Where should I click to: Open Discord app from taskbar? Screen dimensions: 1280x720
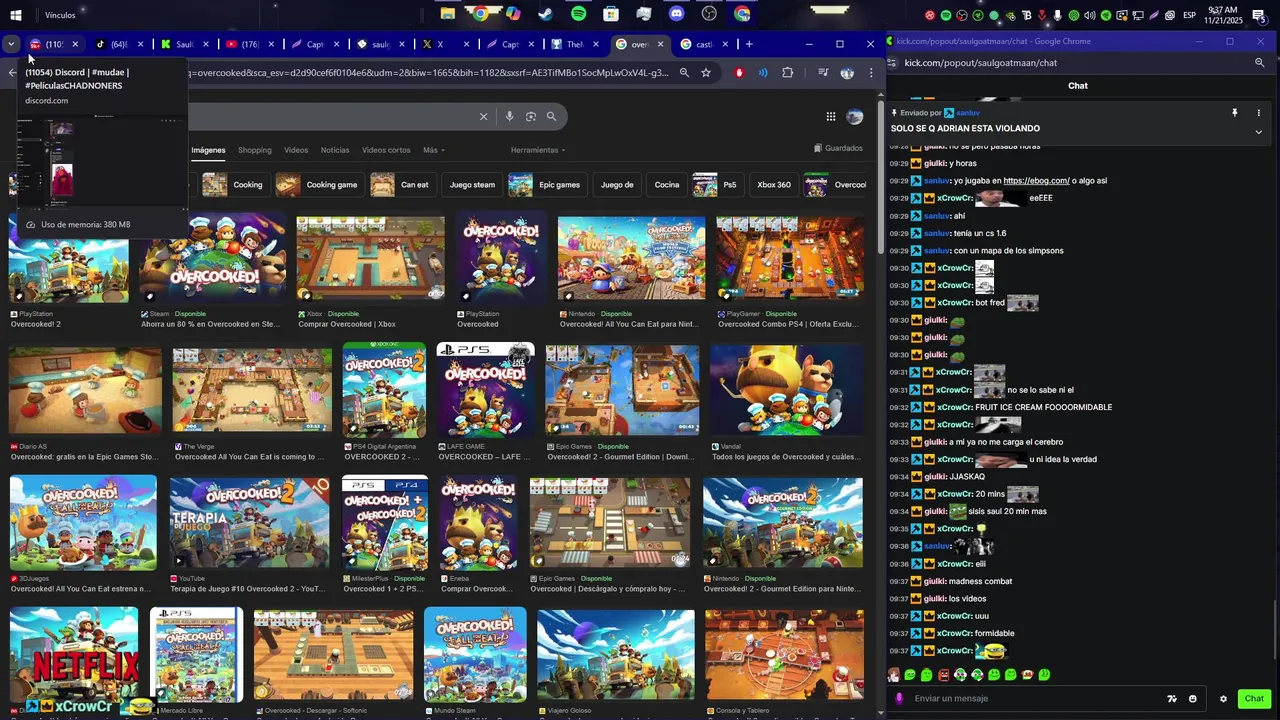677,14
